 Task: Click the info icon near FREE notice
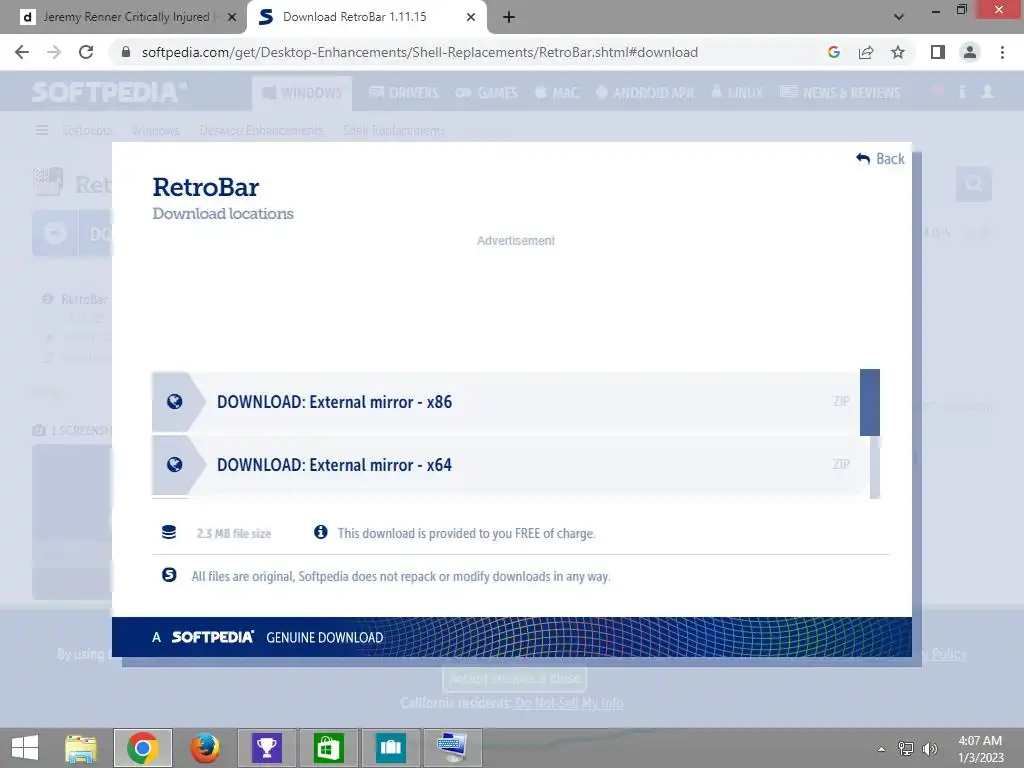point(321,532)
